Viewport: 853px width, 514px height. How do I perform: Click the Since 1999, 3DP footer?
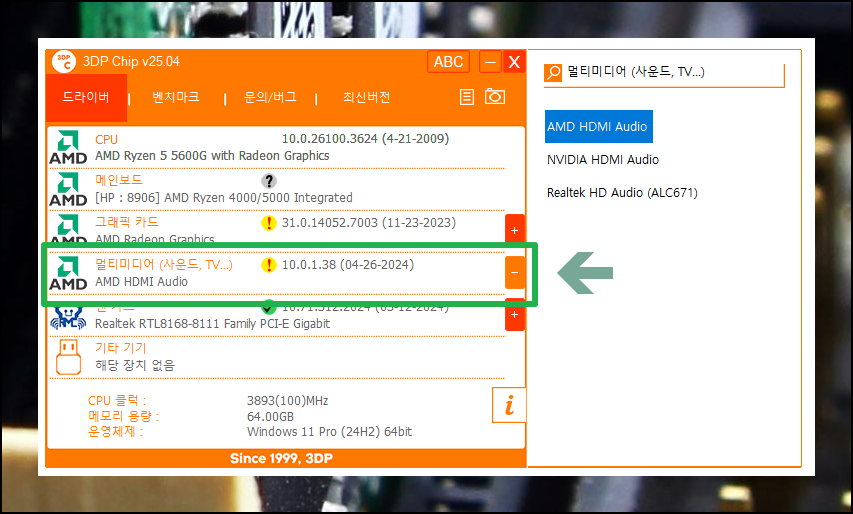coord(281,459)
